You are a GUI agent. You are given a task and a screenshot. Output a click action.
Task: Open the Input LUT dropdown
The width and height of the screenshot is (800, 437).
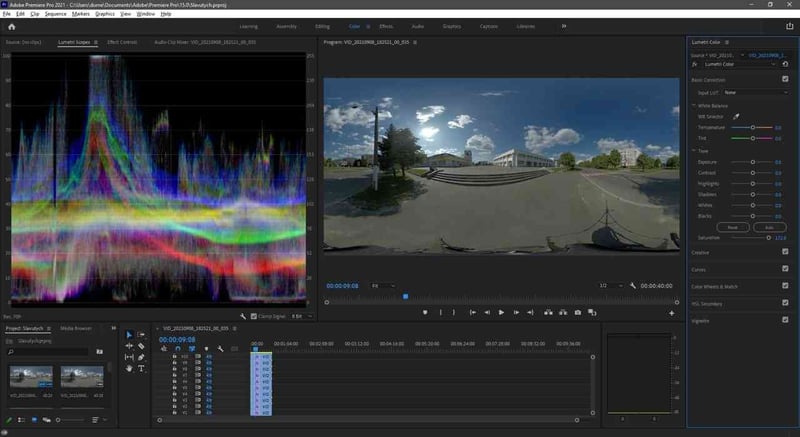click(x=756, y=92)
